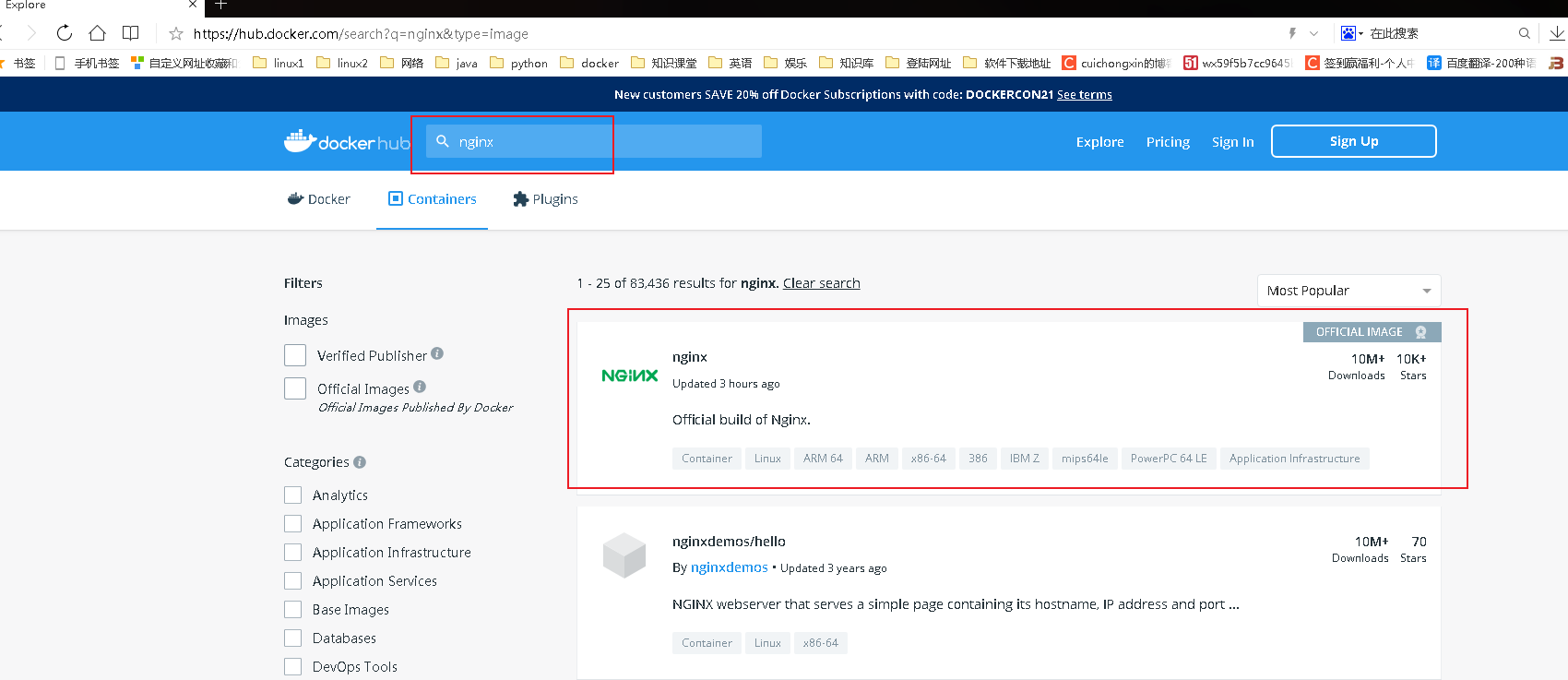Show info icon next to Categories

pos(360,461)
